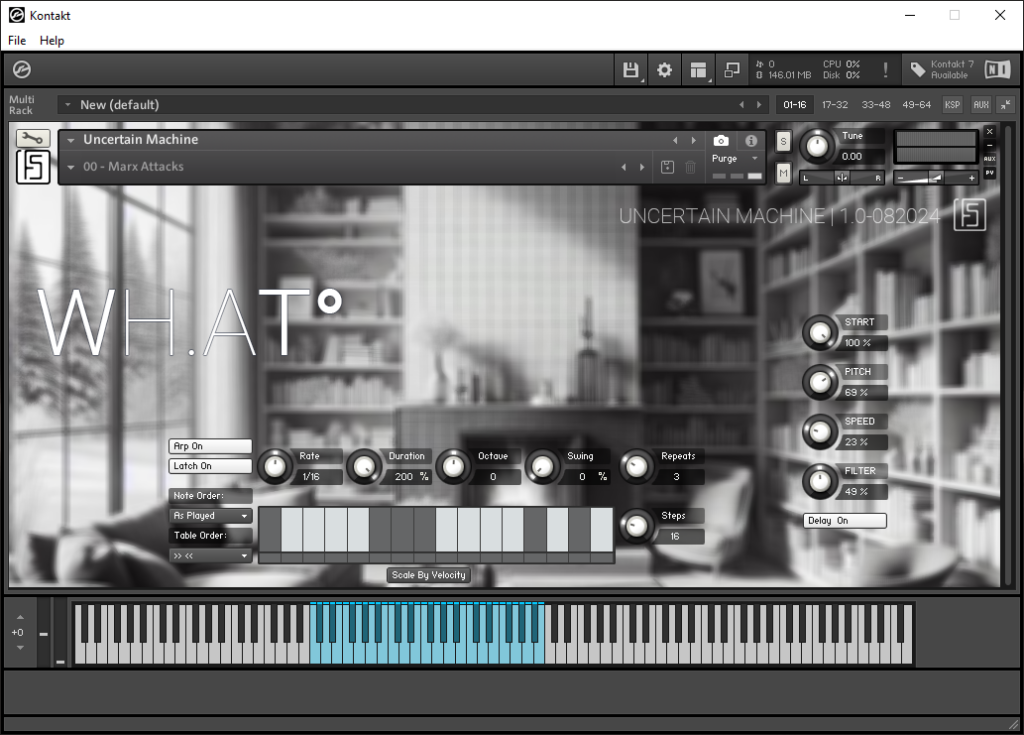
Task: Go to previous multi with left arrow
Action: (741, 105)
